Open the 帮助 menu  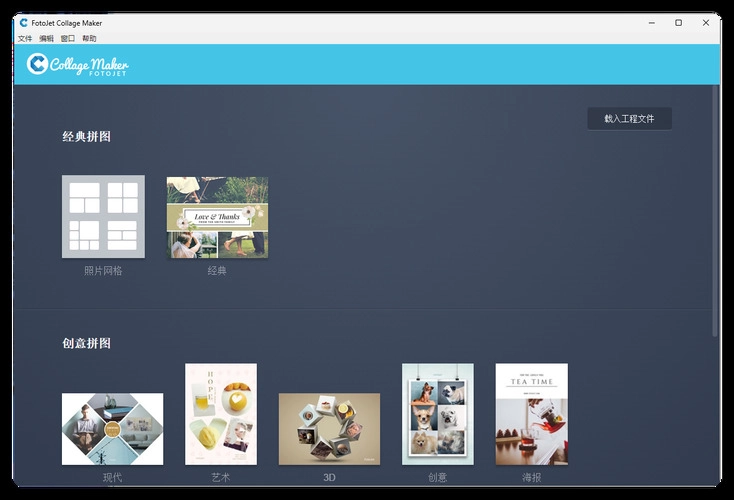(x=90, y=38)
